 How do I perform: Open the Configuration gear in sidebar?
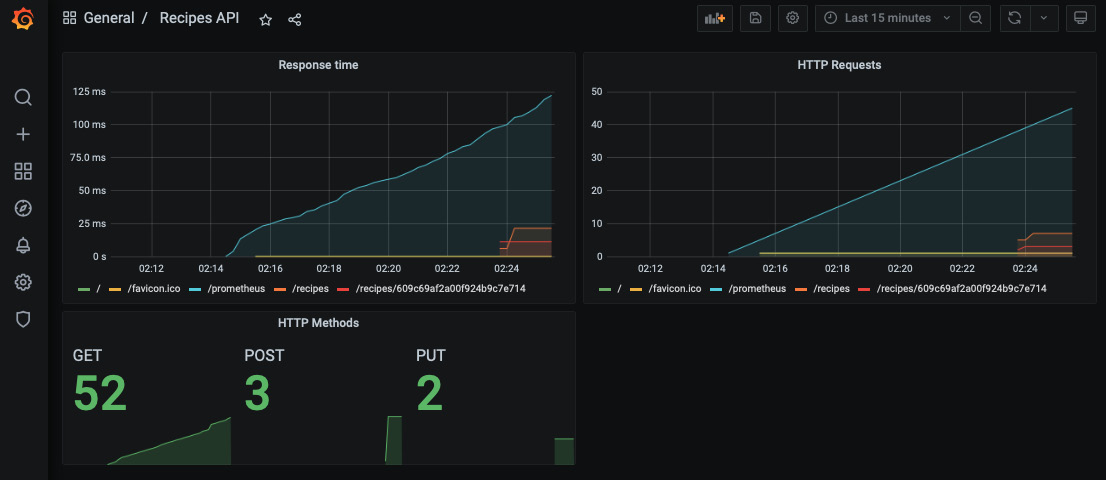pyautogui.click(x=23, y=283)
